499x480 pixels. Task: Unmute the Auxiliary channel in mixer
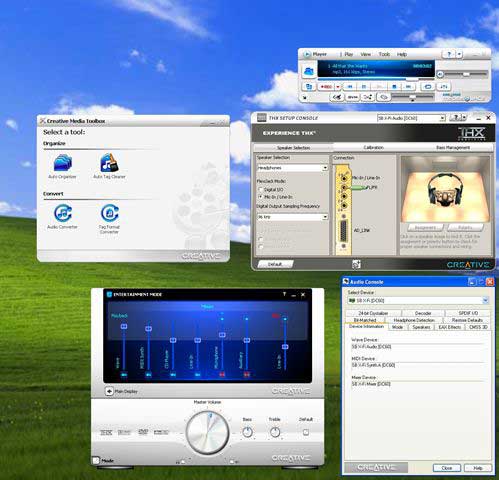click(x=247, y=375)
